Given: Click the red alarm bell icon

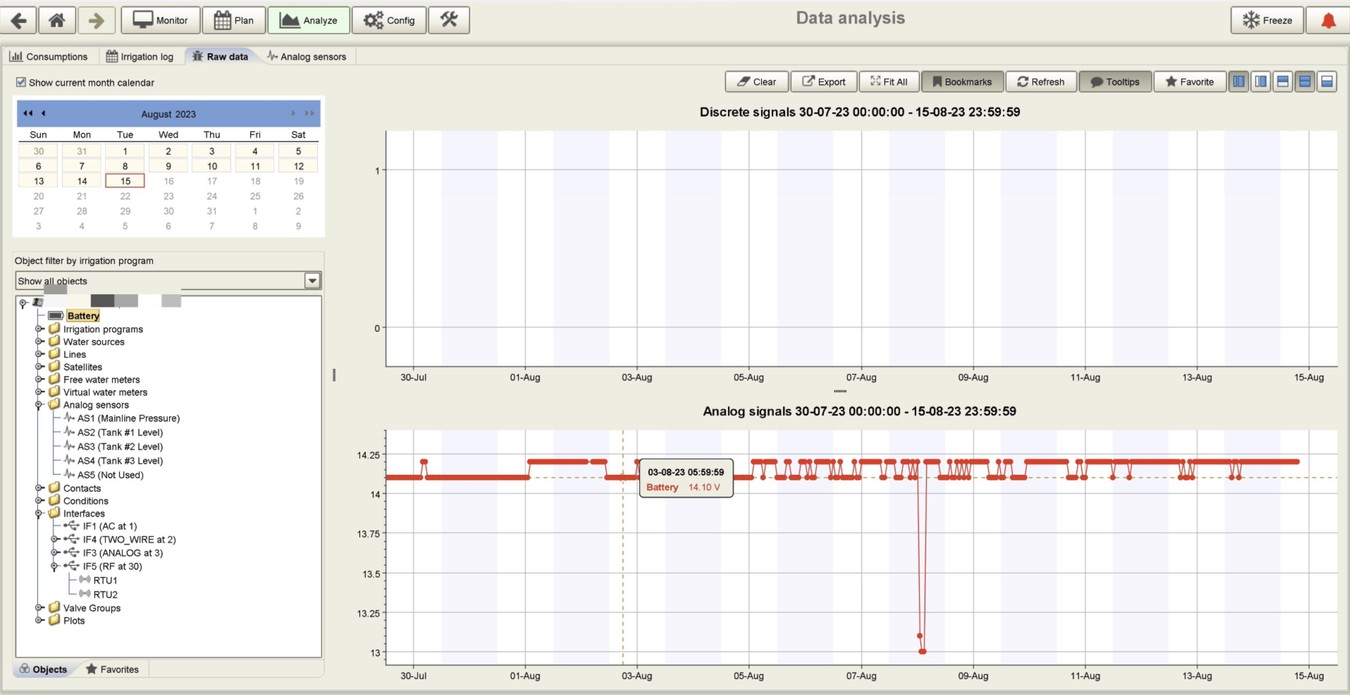Looking at the screenshot, I should [1328, 20].
